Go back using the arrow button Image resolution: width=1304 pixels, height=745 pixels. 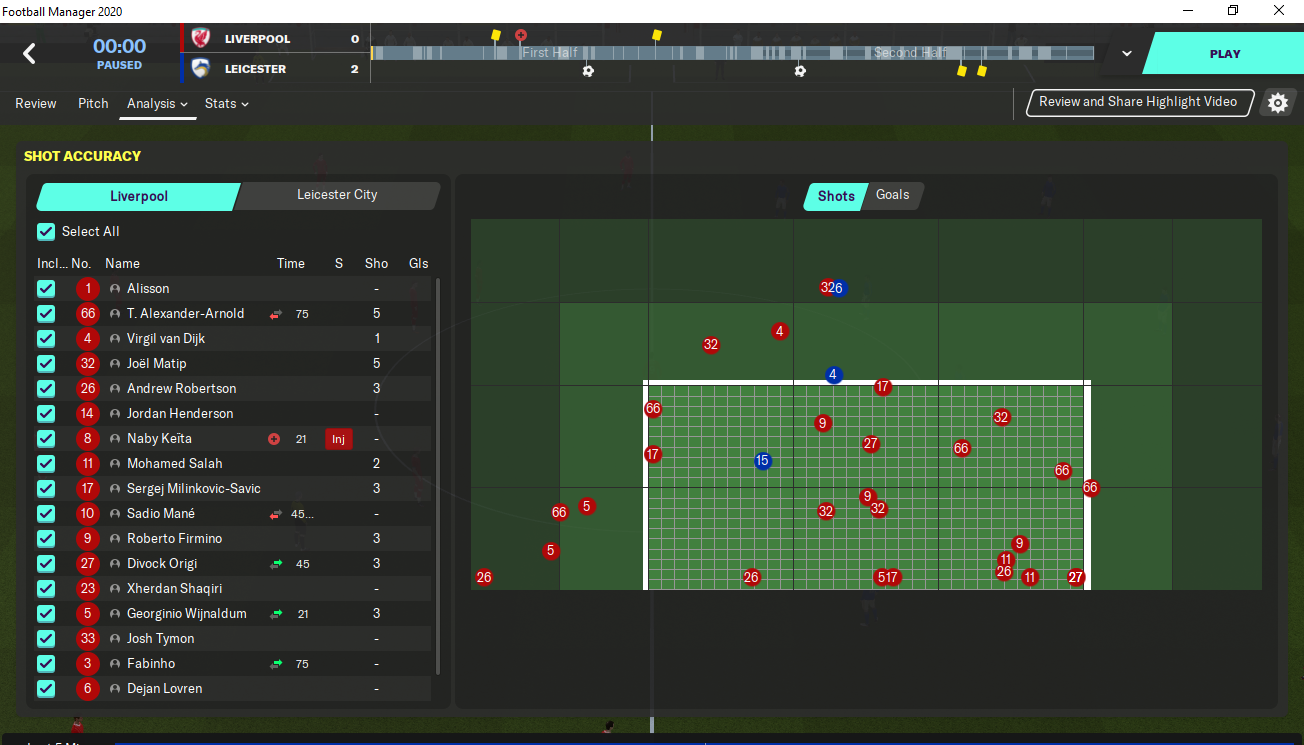[29, 54]
